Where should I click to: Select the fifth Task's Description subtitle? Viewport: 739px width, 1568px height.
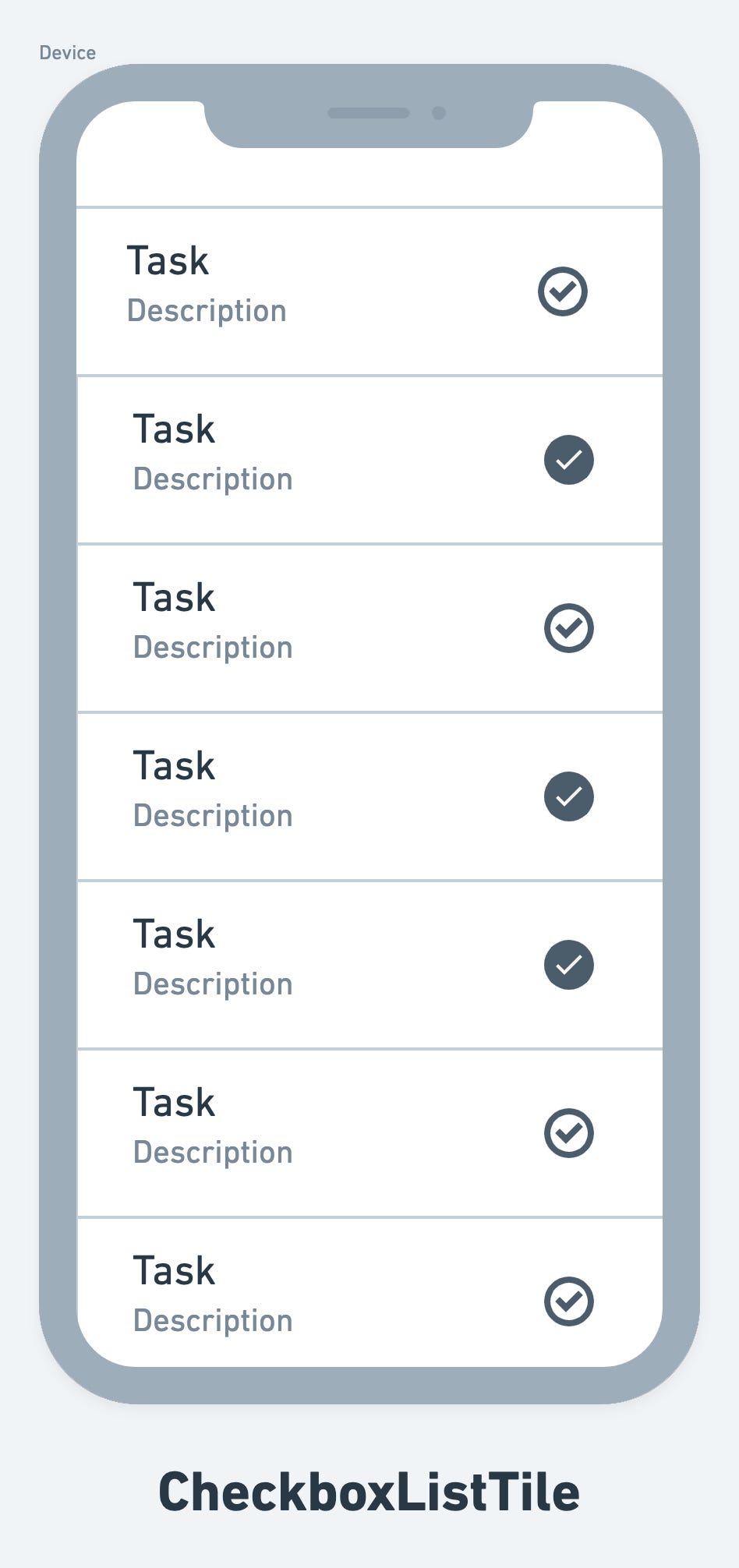point(212,984)
